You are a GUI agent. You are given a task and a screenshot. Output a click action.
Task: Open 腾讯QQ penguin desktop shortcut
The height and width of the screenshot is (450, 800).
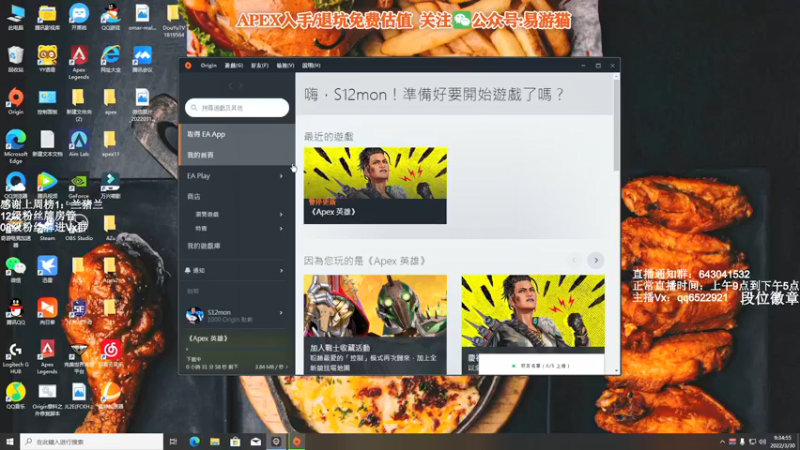pos(16,312)
